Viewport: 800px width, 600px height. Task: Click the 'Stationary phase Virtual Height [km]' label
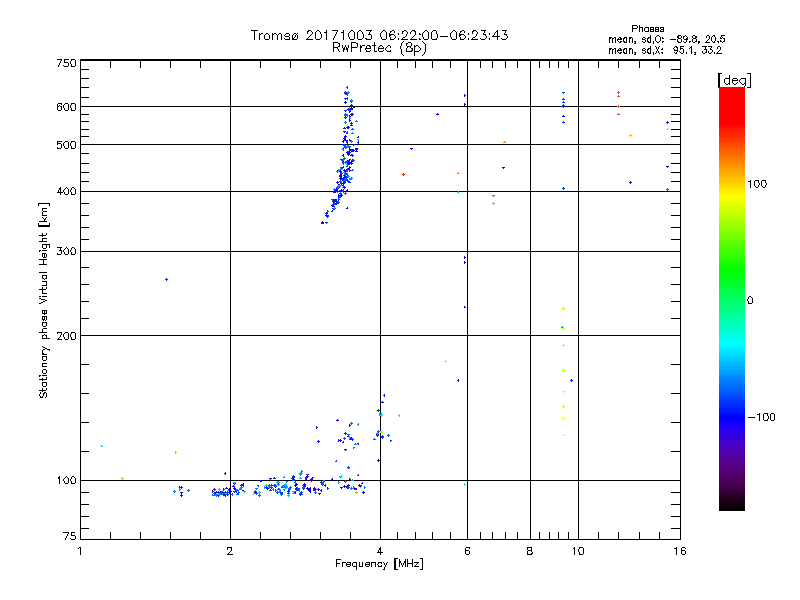(x=44, y=300)
